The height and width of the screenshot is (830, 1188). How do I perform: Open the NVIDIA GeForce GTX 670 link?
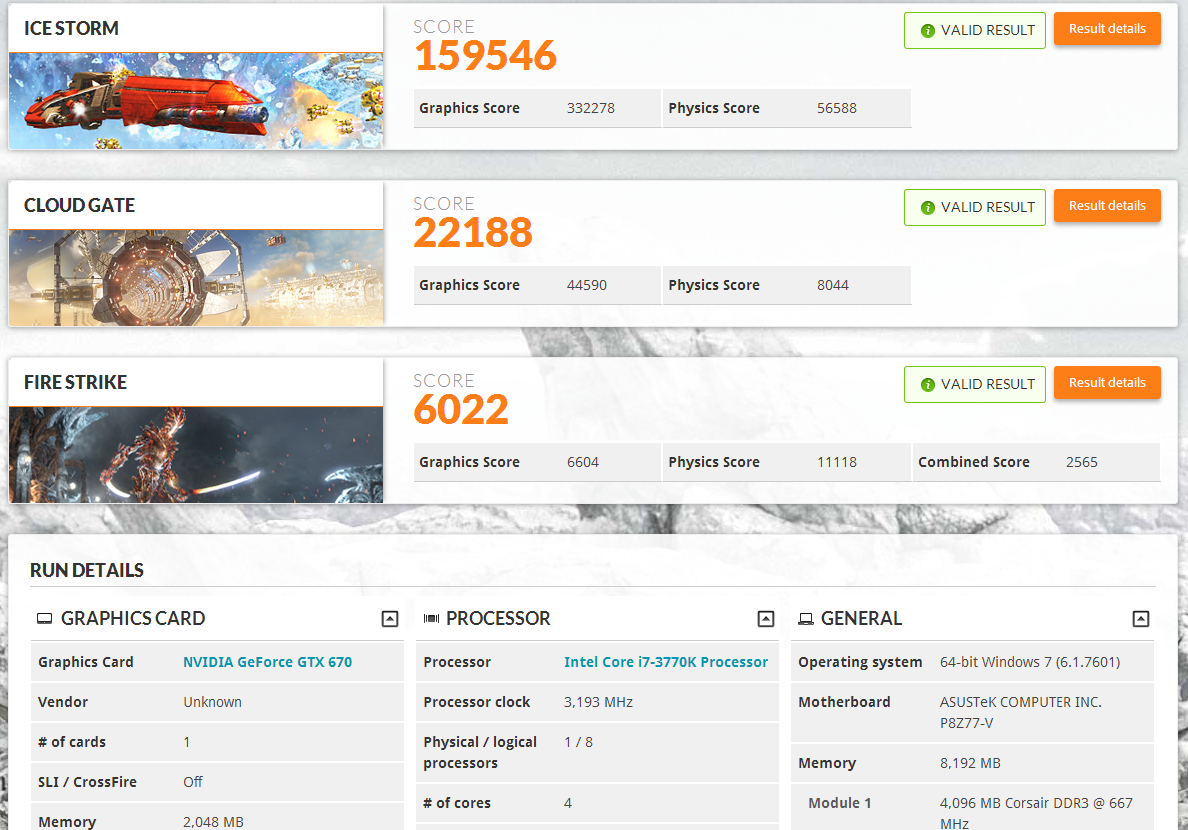coord(267,662)
